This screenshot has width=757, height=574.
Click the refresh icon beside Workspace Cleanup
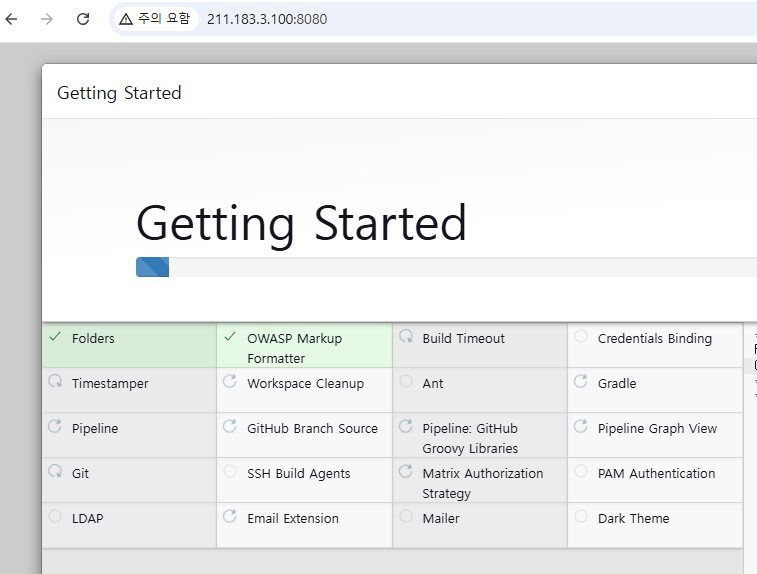coord(230,381)
